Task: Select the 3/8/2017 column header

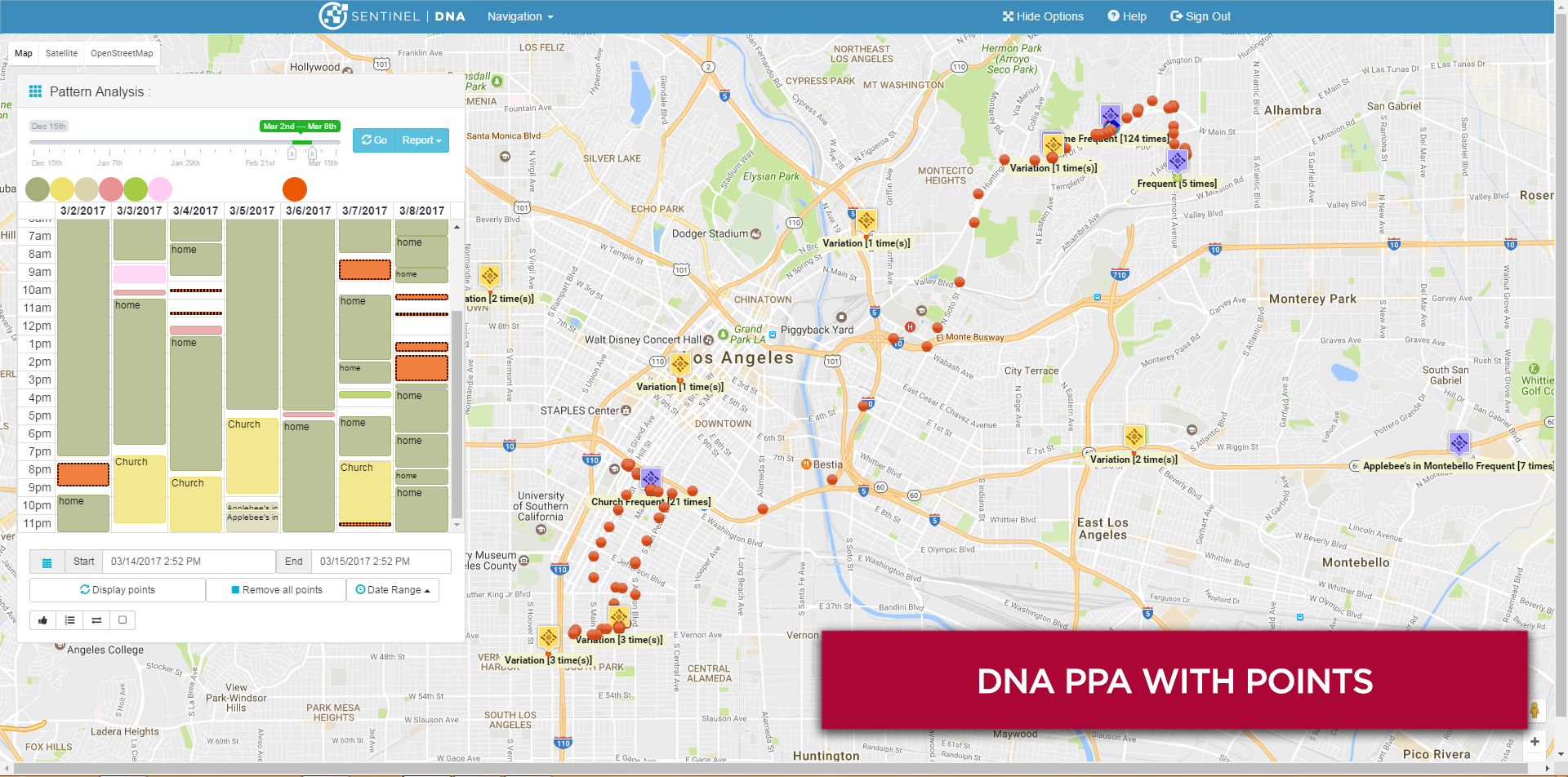Action: tap(422, 211)
